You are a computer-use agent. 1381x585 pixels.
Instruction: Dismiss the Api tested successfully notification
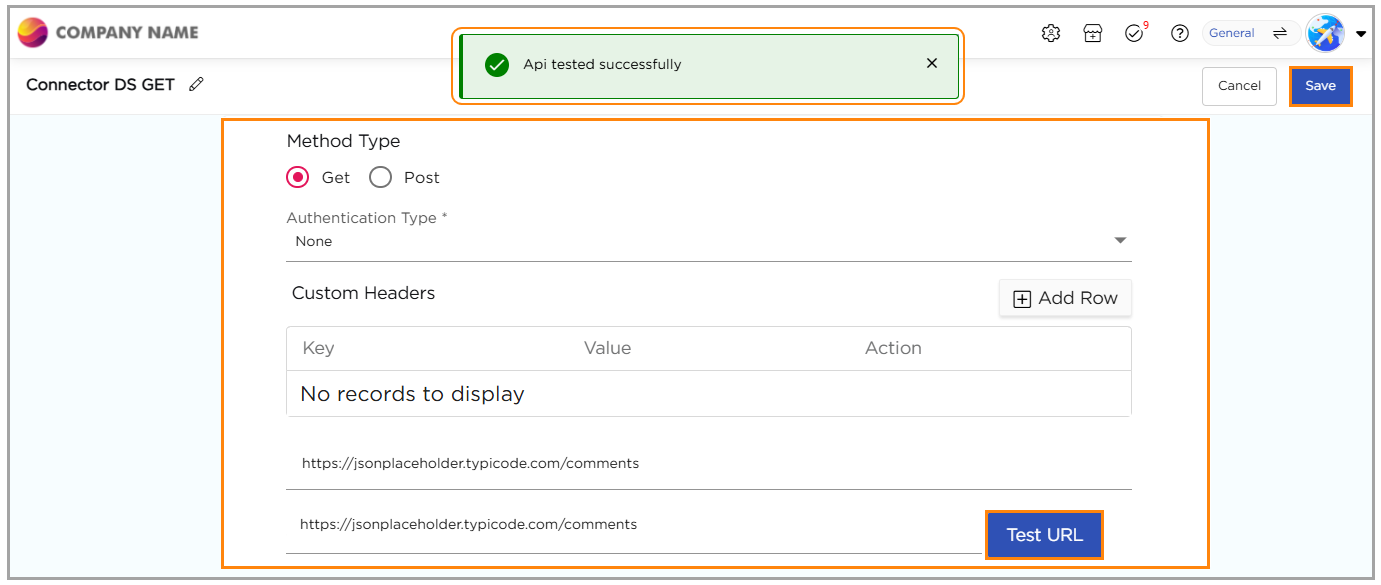point(931,64)
